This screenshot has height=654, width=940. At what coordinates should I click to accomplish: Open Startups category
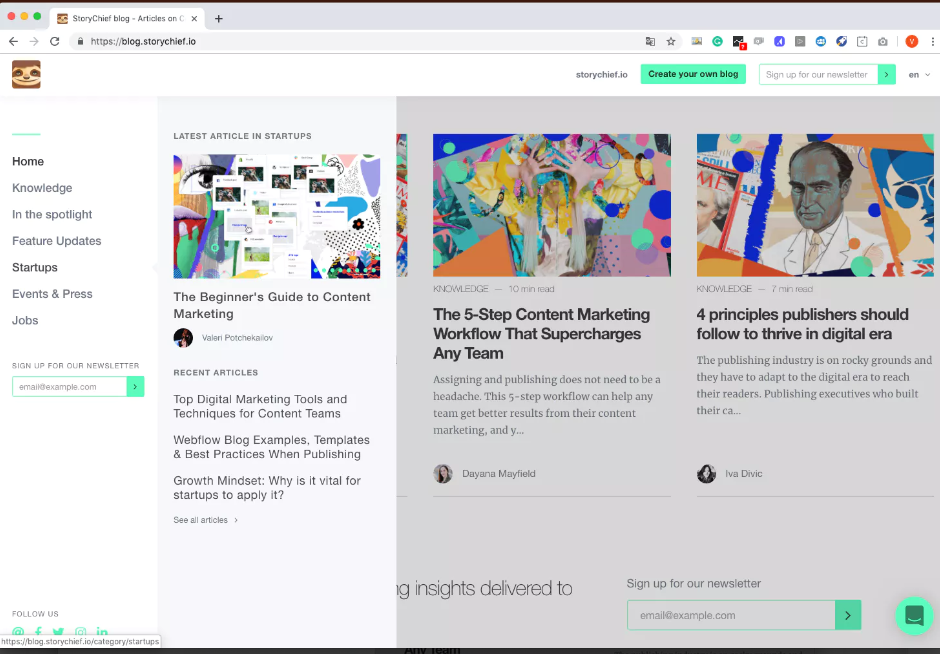coord(35,267)
